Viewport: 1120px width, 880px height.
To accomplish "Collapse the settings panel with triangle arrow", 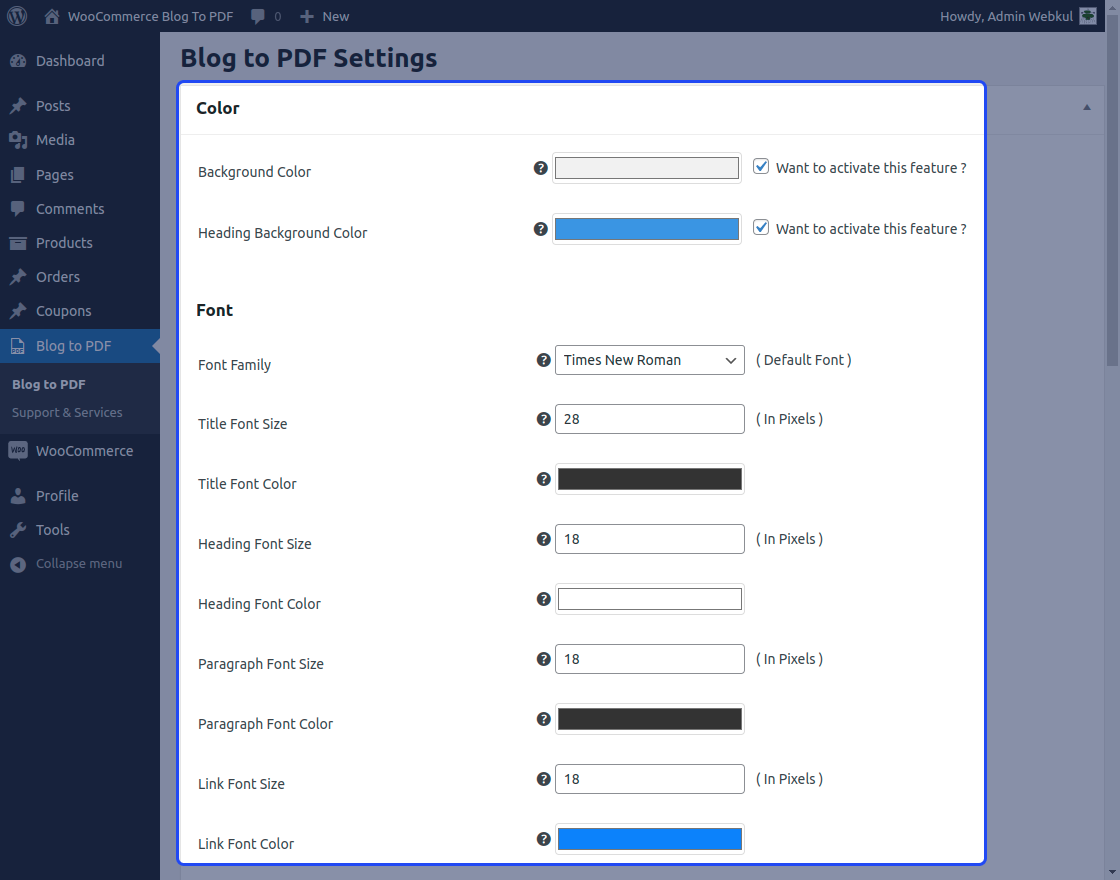I will pos(1087,107).
